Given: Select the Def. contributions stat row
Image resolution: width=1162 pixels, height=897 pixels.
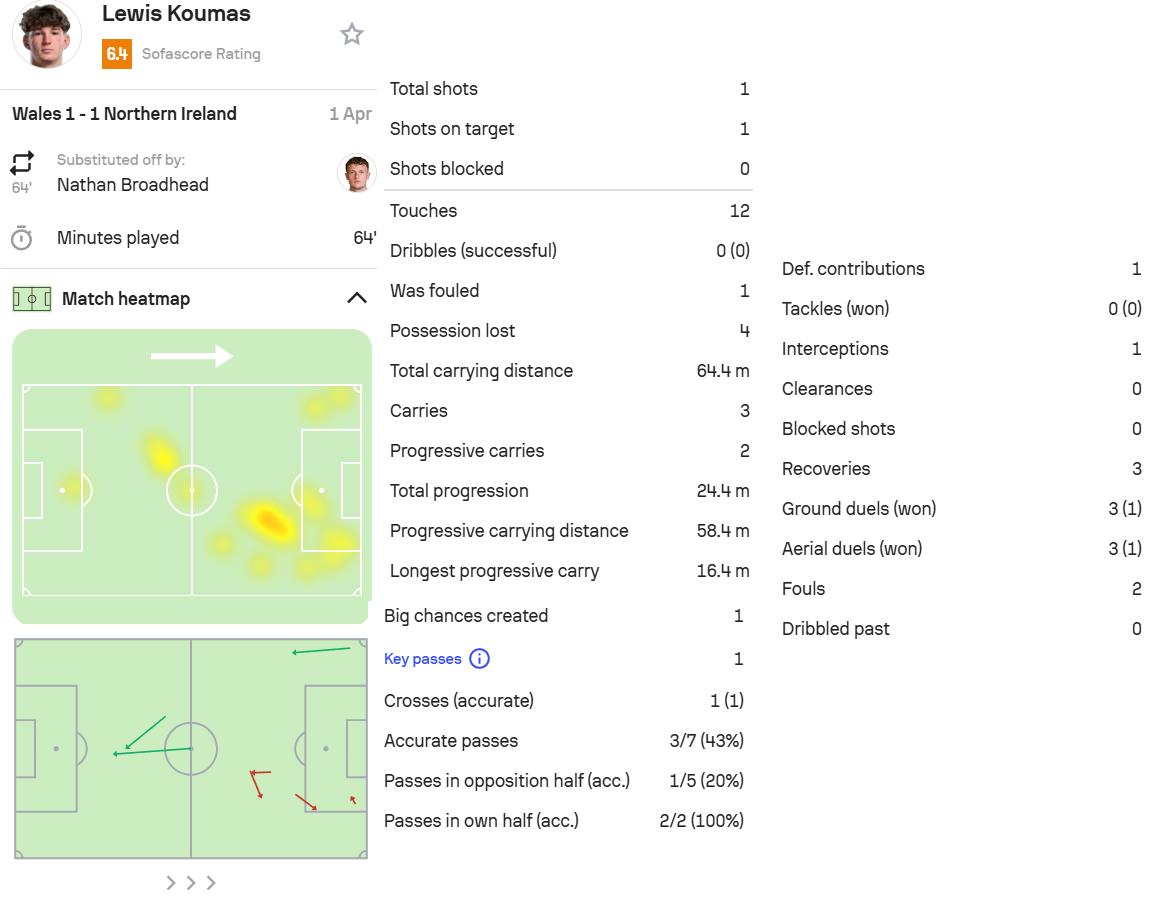Looking at the screenshot, I should (x=961, y=269).
